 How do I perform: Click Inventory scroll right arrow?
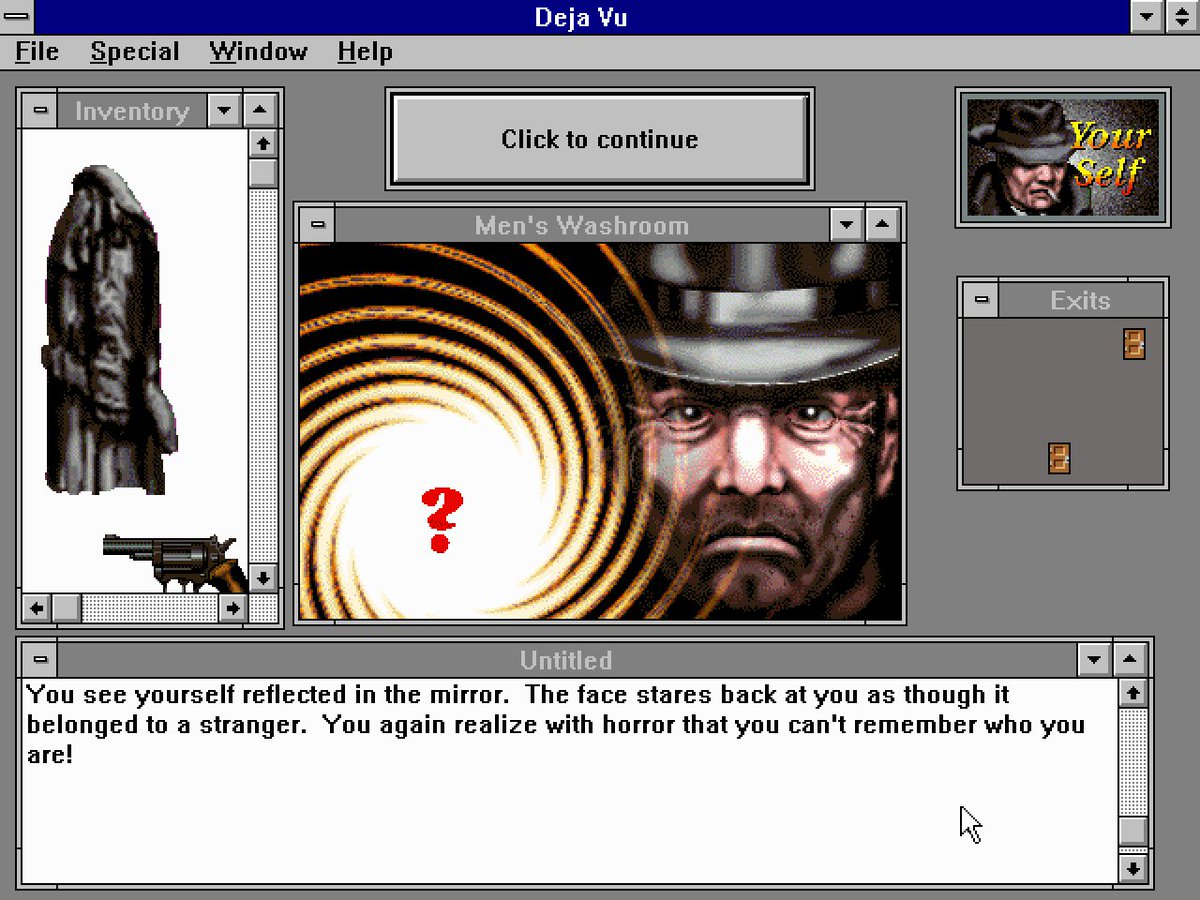(233, 607)
